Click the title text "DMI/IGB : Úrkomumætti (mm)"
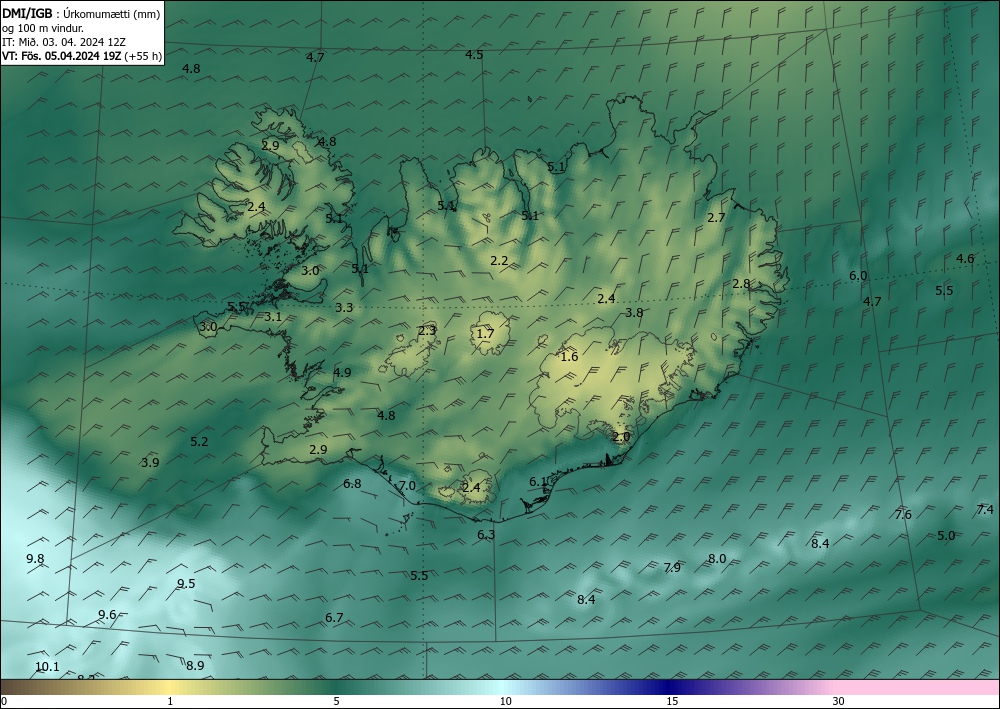This screenshot has width=1000, height=709. 81,13
